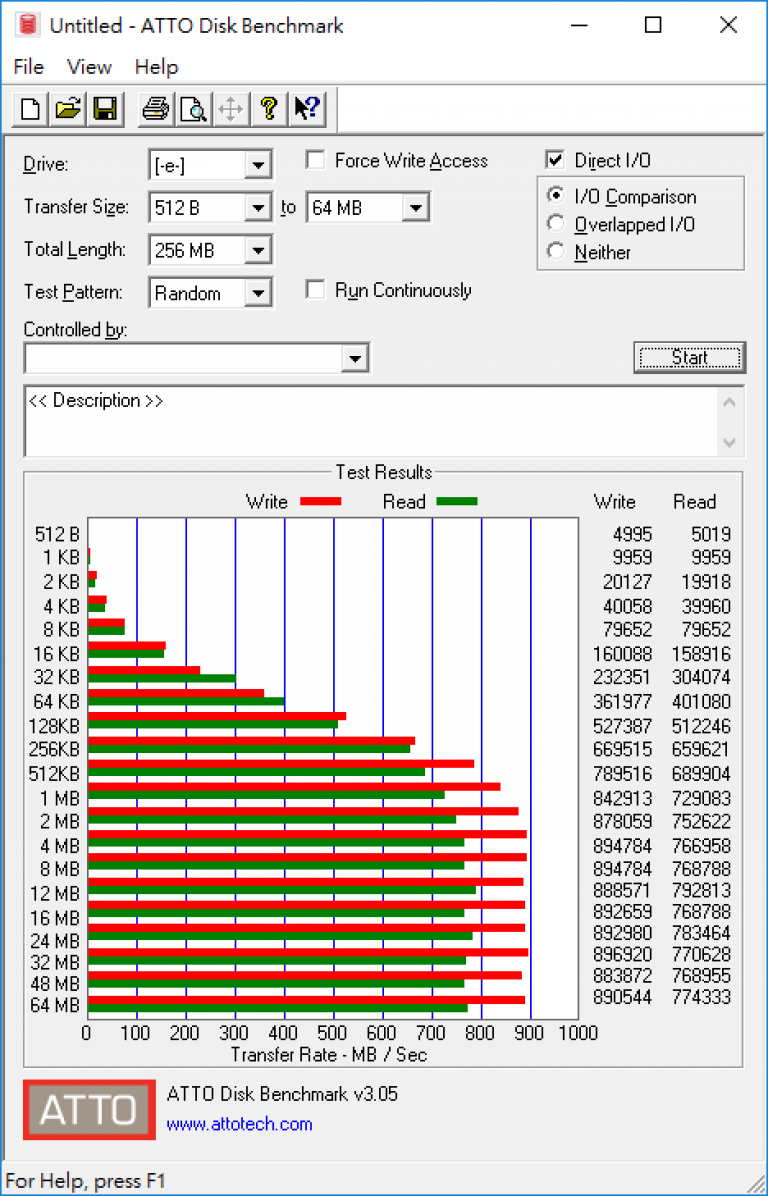Select the Overlapped I/O radio button
This screenshot has height=1196, width=768.
click(x=556, y=223)
